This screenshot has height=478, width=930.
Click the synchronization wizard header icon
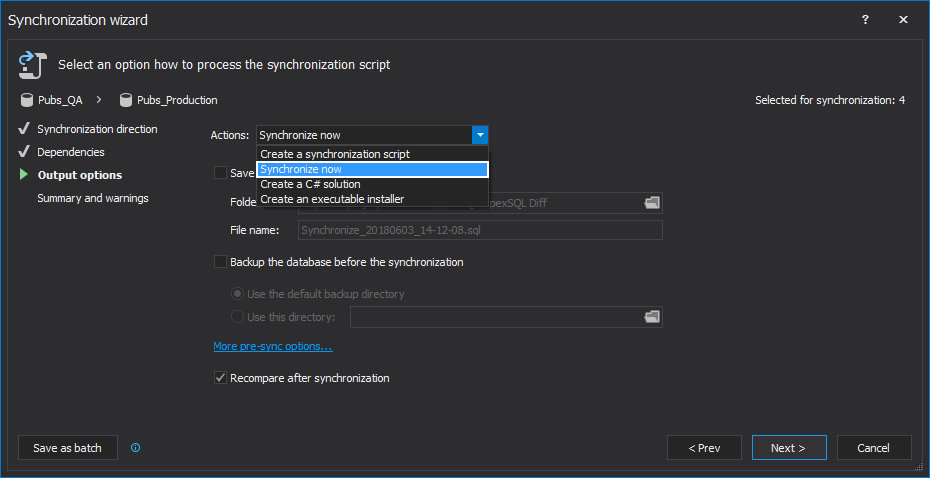(29, 65)
